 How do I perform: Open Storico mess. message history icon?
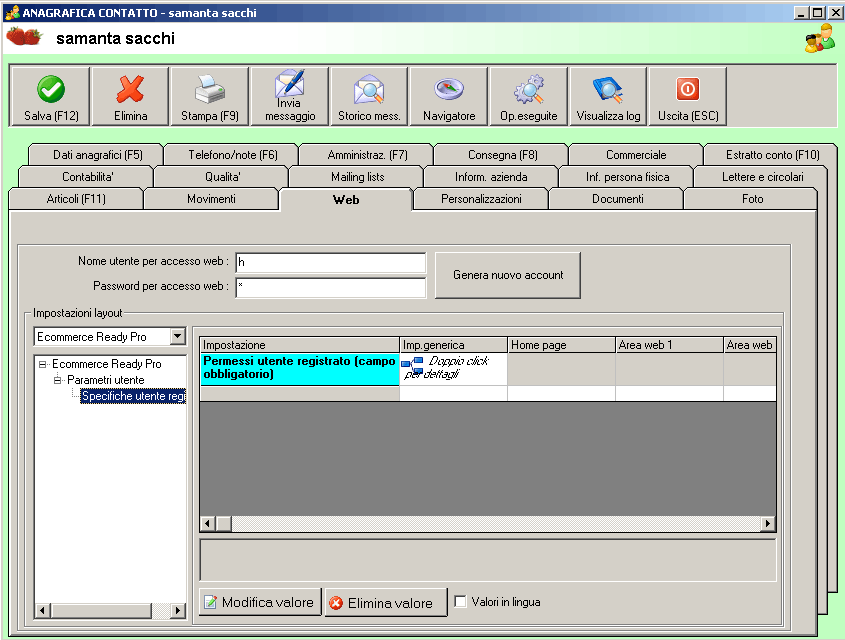tap(368, 90)
